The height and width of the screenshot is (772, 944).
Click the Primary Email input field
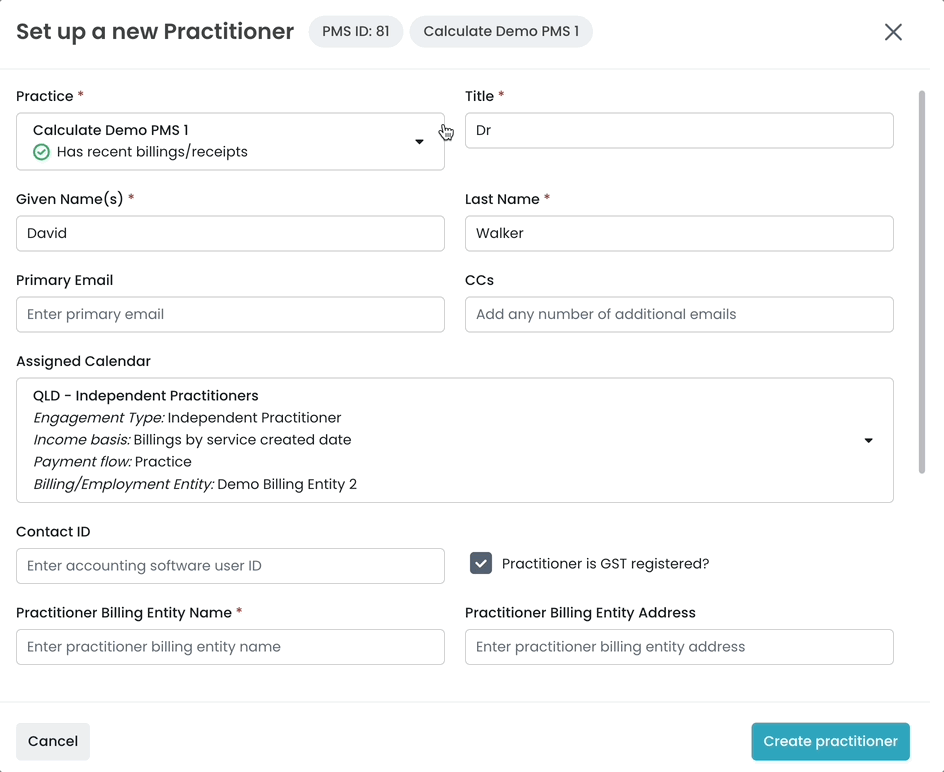coord(230,314)
